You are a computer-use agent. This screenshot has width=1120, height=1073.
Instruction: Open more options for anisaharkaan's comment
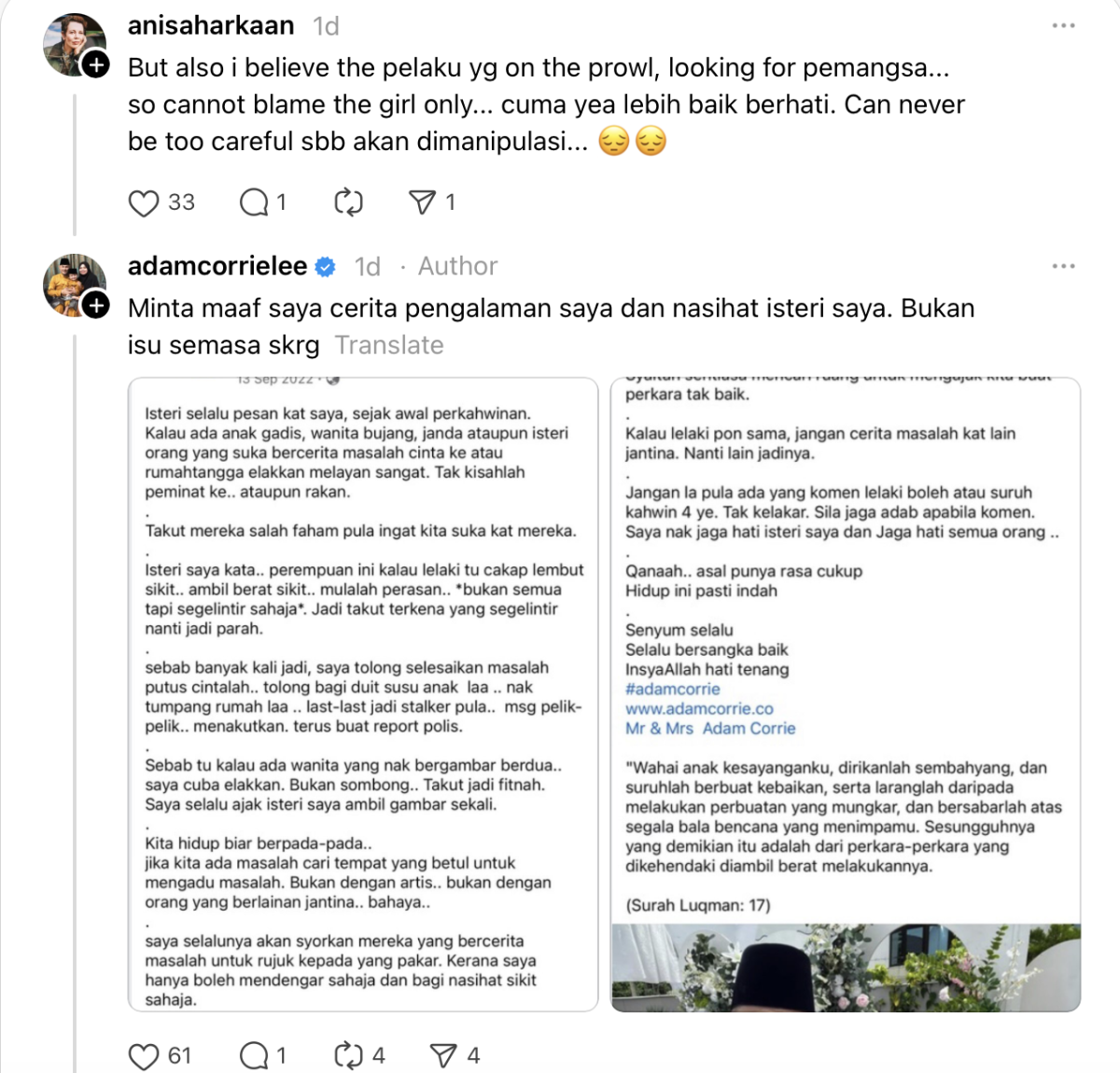[x=1063, y=26]
